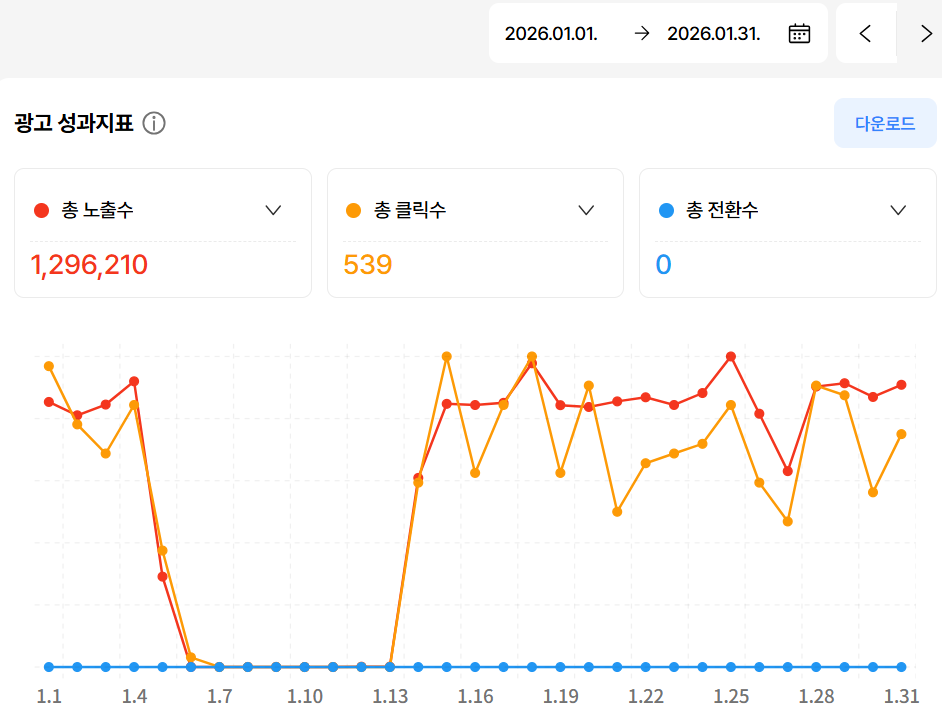Click the orange data point low at 1.27
The height and width of the screenshot is (717, 942).
pos(788,521)
